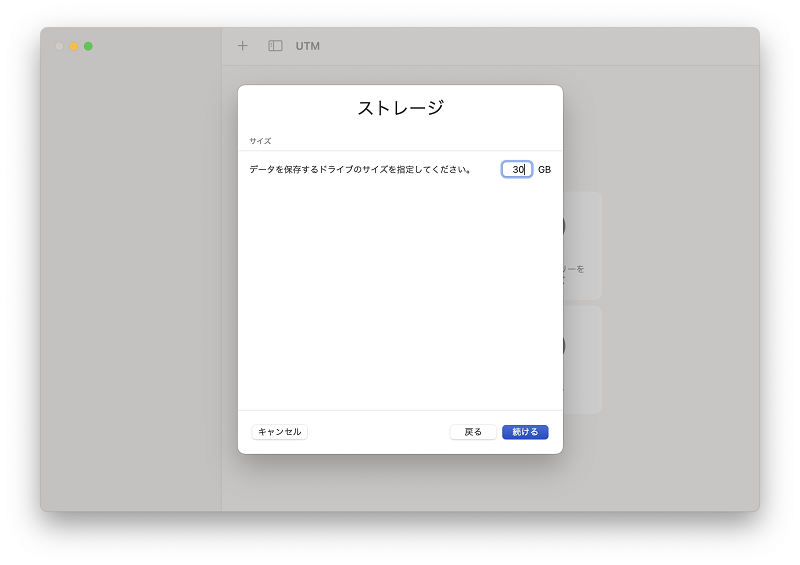Toggle the sidebar icon in the UTM toolbar

pos(275,46)
